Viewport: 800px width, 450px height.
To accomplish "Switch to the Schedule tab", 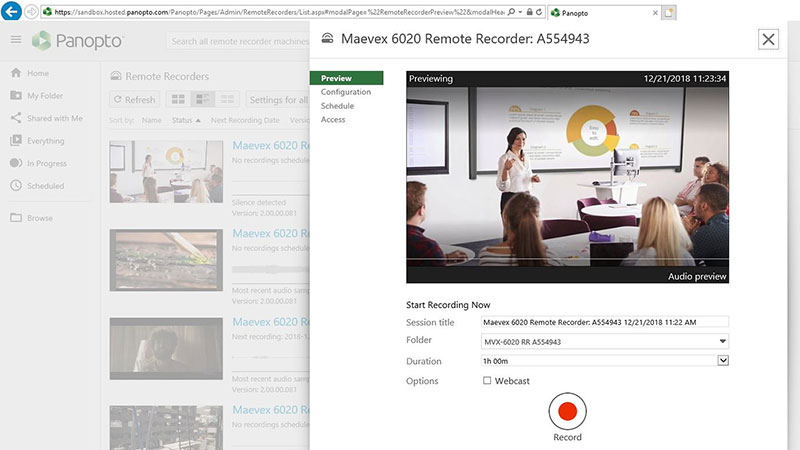I will point(338,106).
